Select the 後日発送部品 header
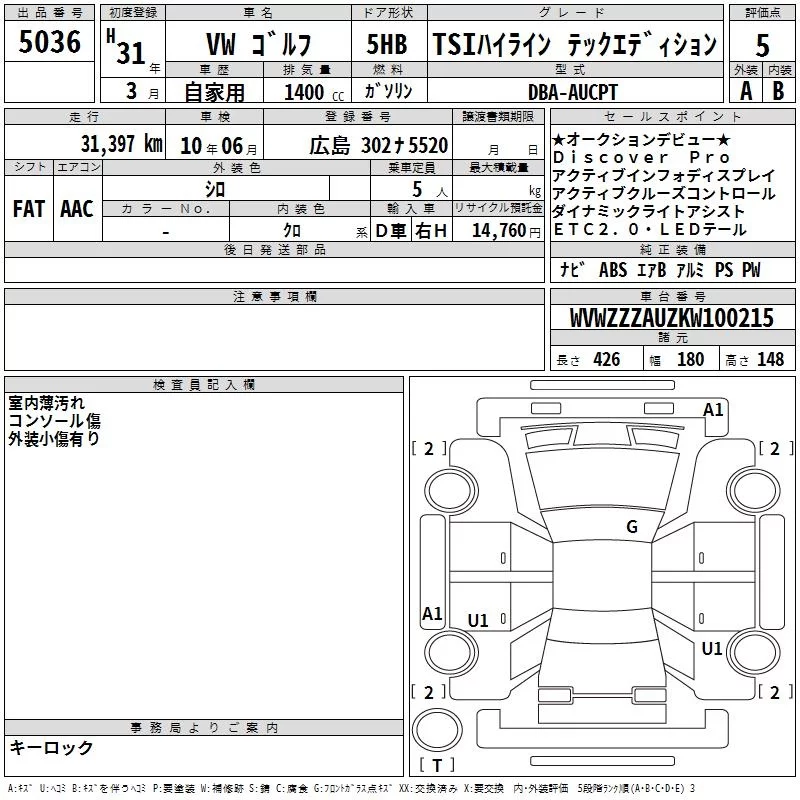Viewport: 800px width, 800px height. point(274,249)
